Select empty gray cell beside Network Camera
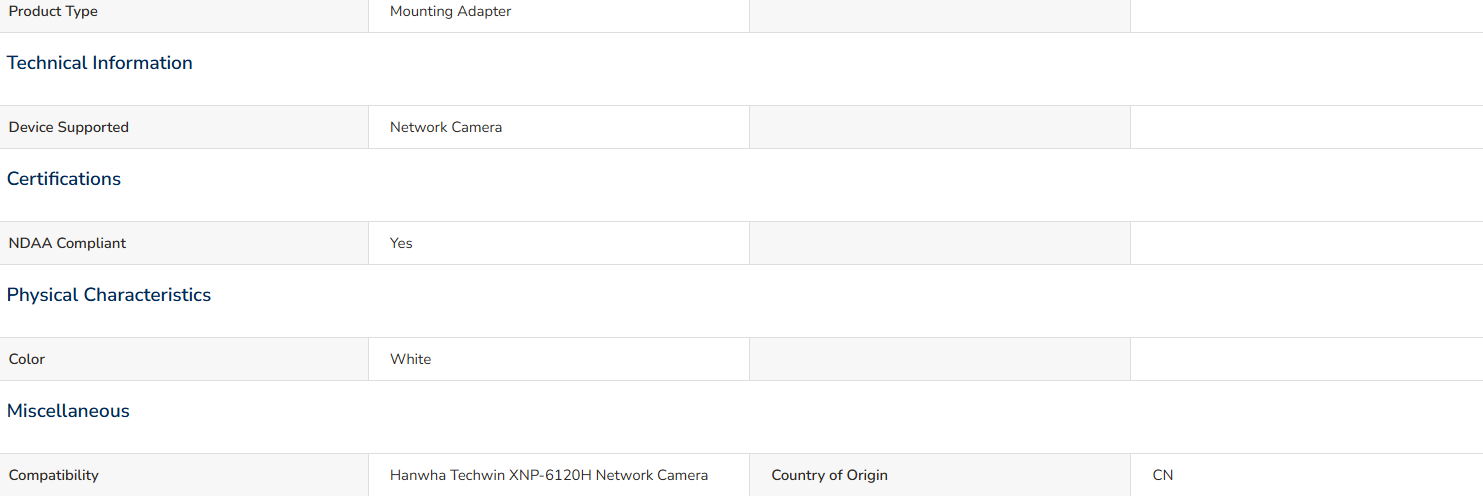 [x=940, y=127]
